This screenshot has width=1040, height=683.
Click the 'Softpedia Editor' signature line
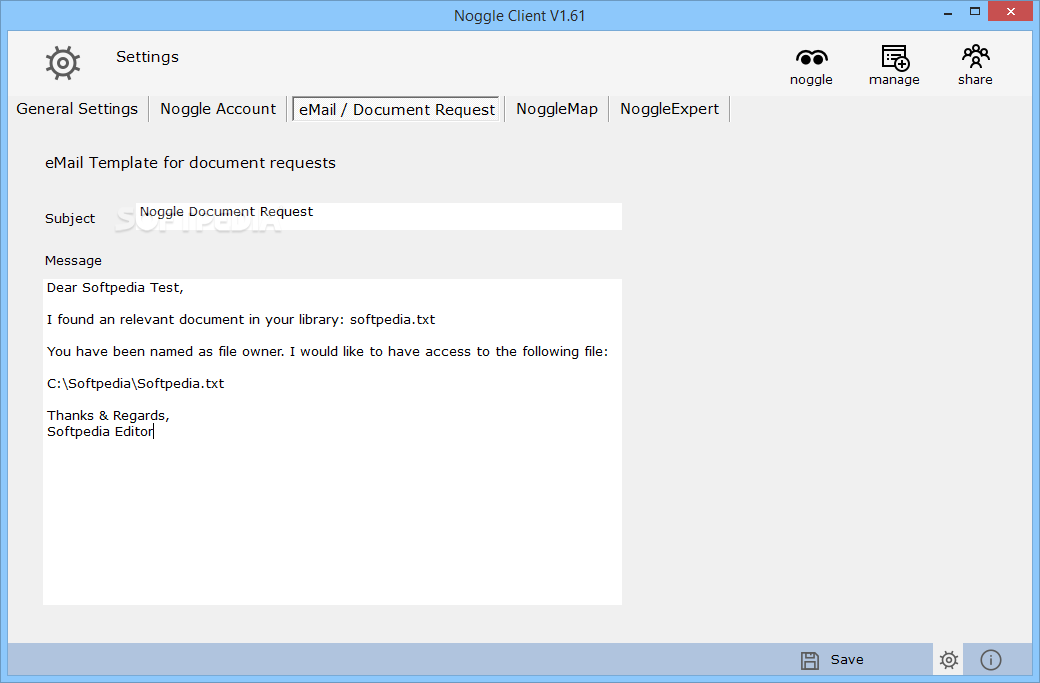point(100,432)
